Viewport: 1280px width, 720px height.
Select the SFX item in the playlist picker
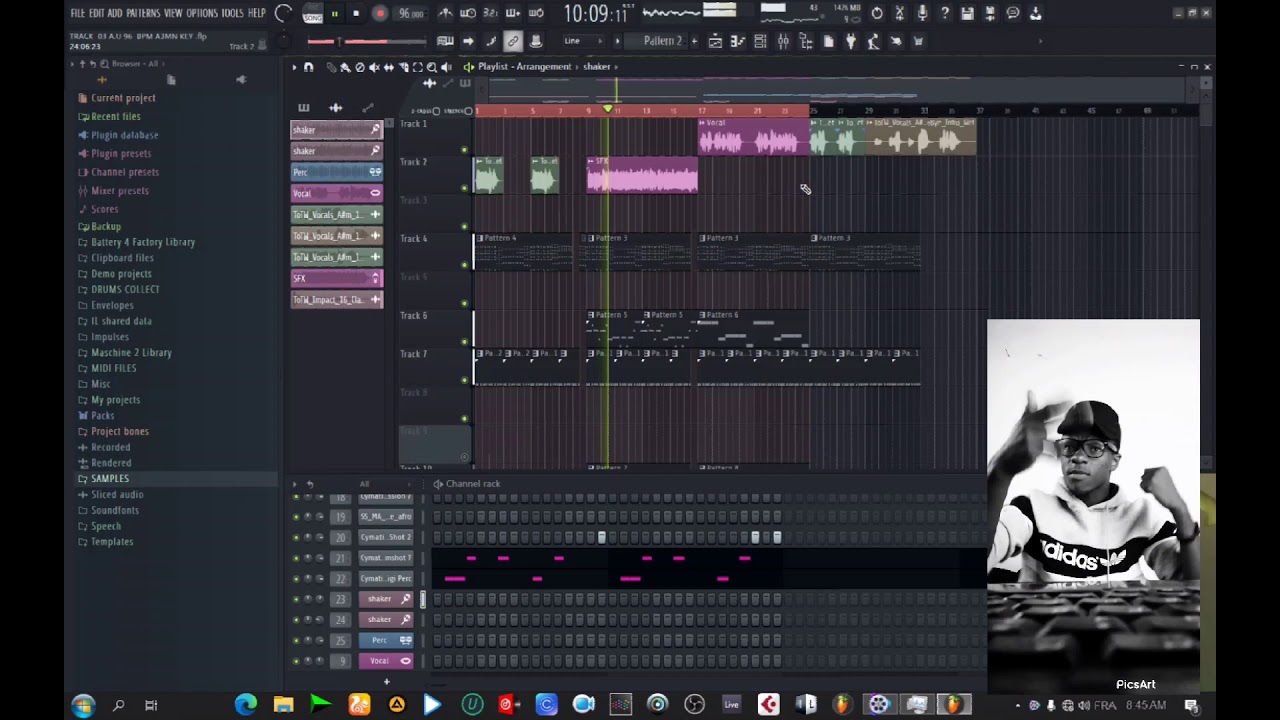[336, 278]
